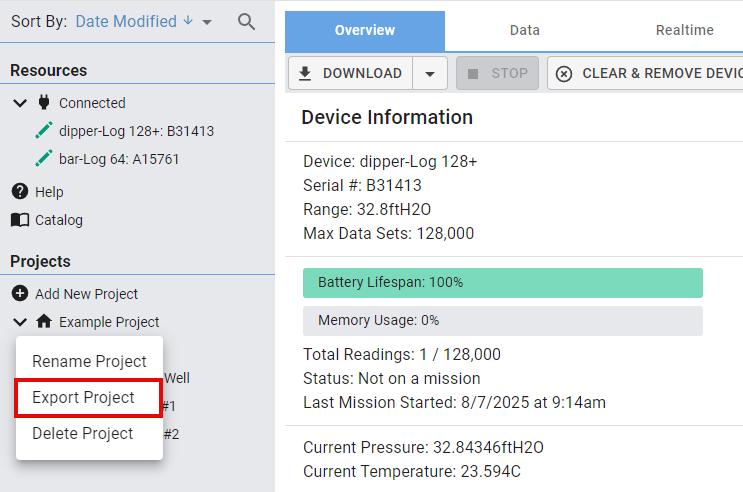Choose Delete Project menu entry
This screenshot has width=743, height=492.
(x=83, y=433)
